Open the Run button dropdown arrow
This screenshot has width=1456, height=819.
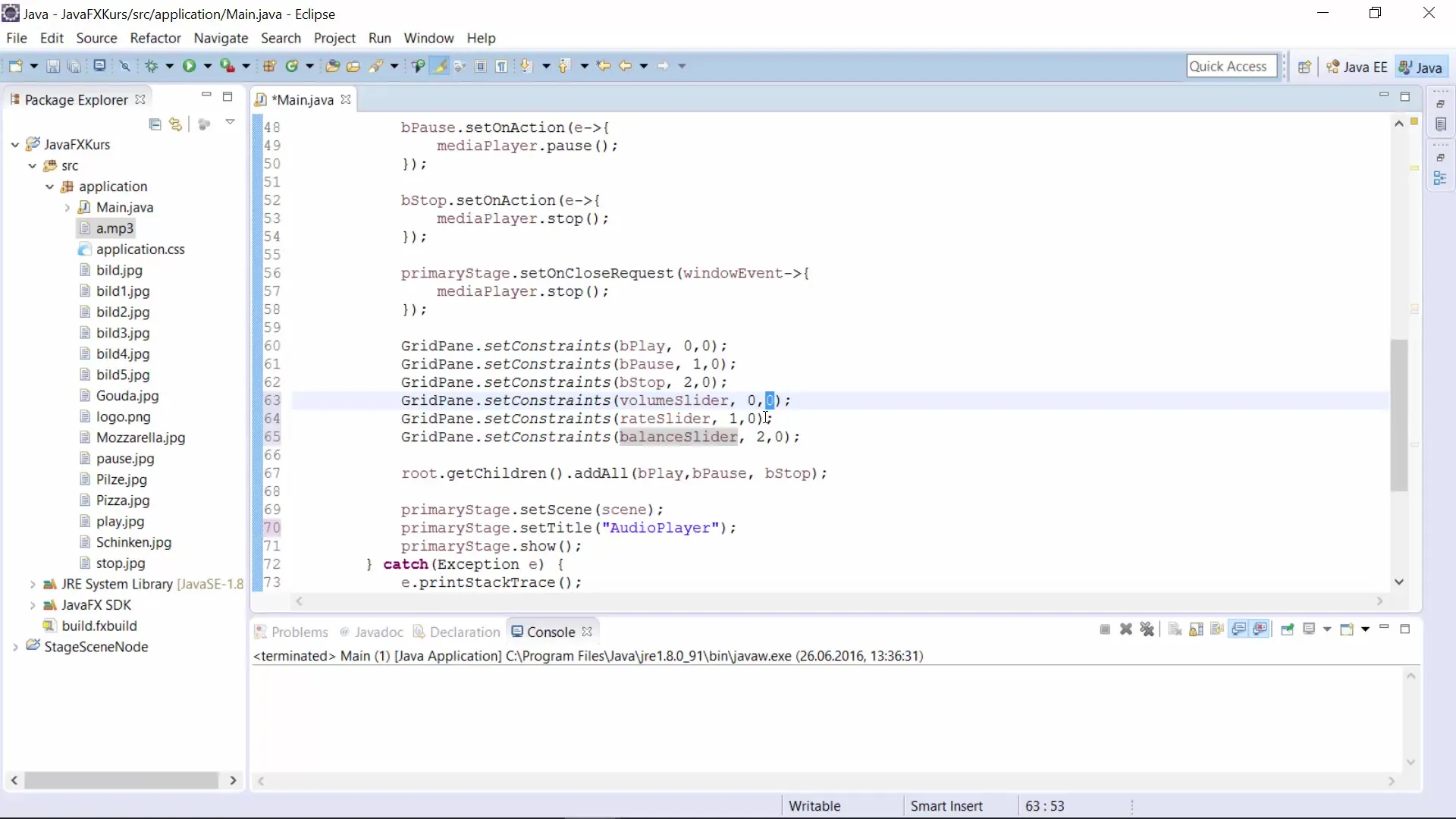click(x=207, y=67)
